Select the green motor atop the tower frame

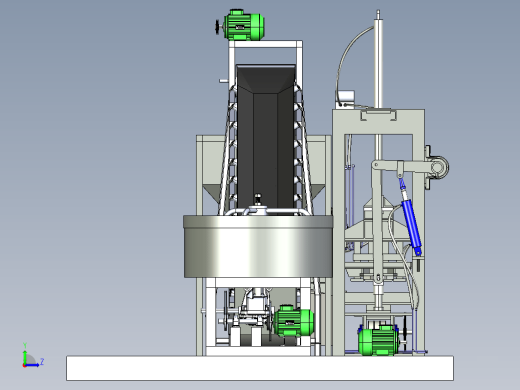click(244, 25)
